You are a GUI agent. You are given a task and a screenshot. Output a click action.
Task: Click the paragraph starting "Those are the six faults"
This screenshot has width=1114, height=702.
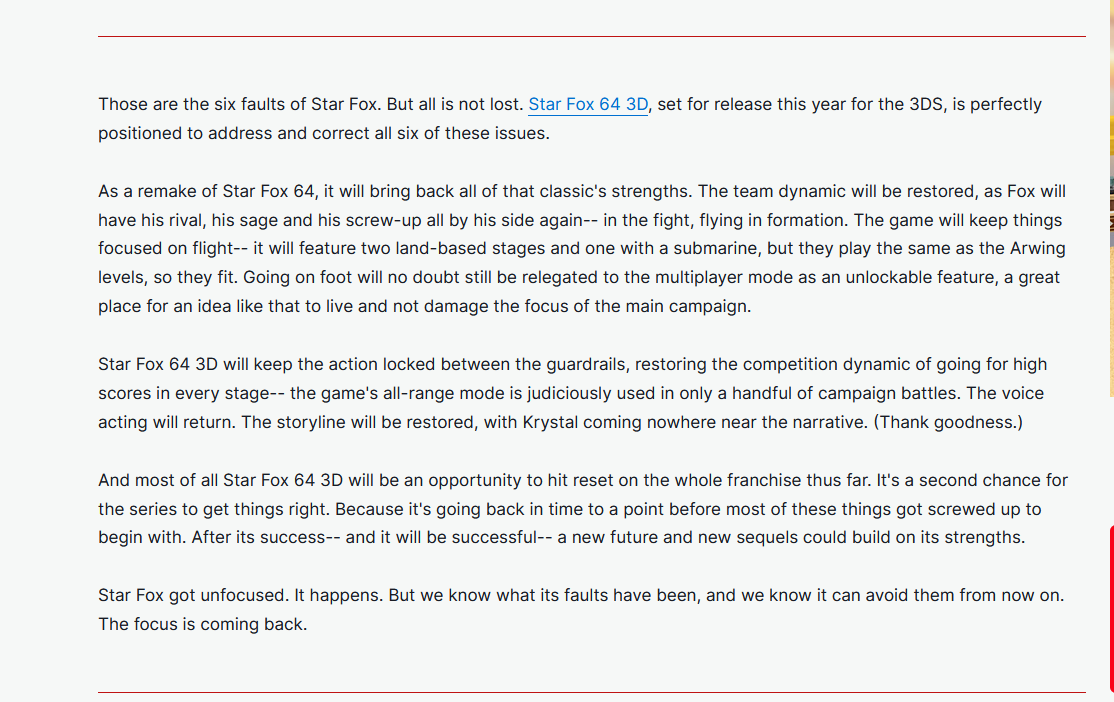coord(570,119)
